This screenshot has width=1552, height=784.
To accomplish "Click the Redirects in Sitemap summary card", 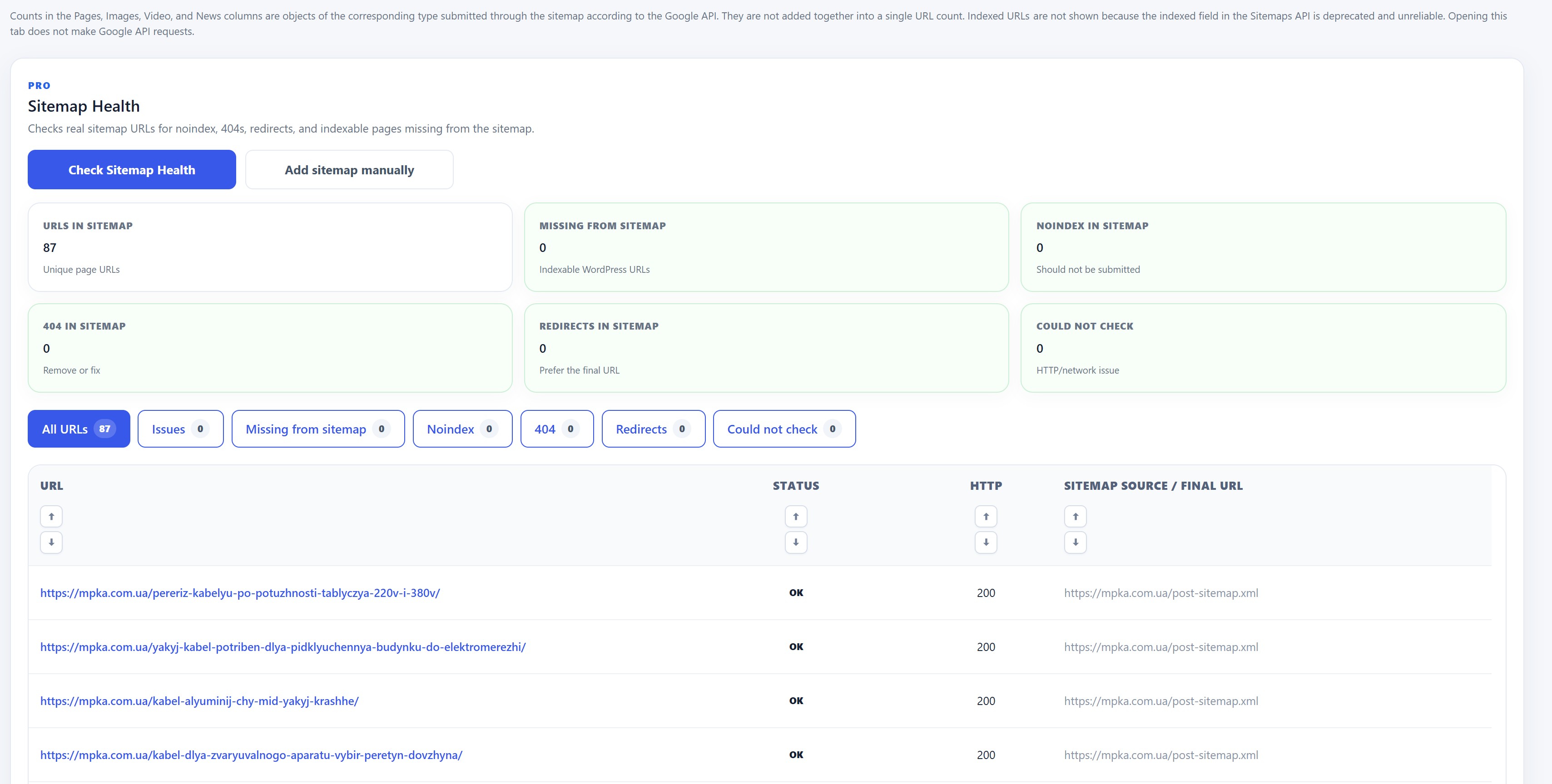I will pos(766,348).
